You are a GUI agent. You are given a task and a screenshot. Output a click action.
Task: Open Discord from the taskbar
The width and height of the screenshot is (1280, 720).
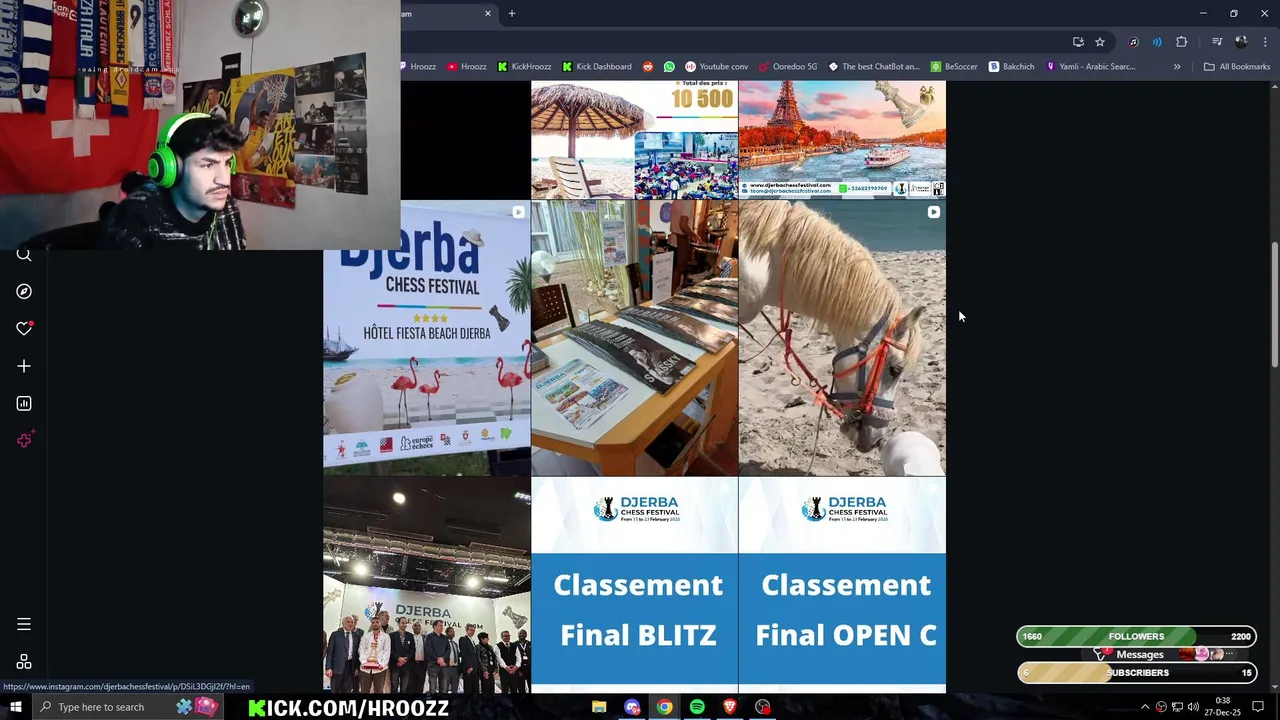click(x=632, y=707)
